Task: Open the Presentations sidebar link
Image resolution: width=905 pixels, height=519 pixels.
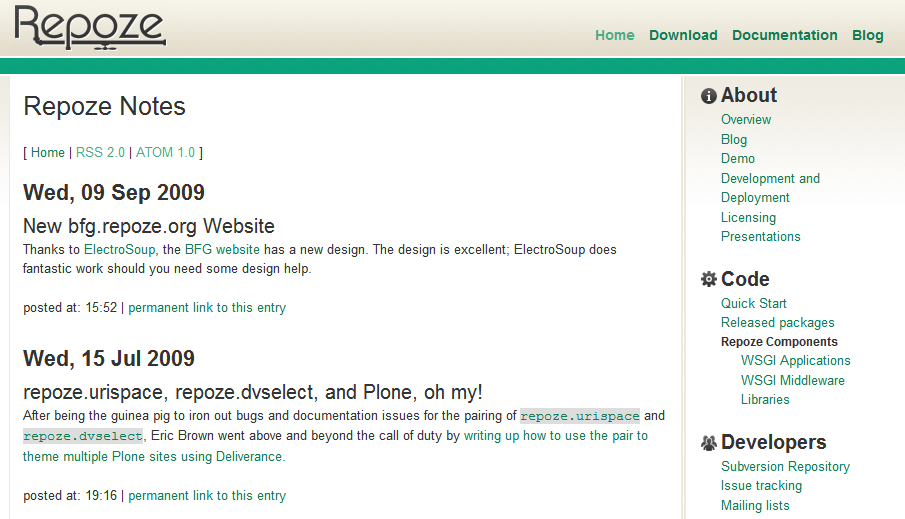Action: pyautogui.click(x=761, y=237)
